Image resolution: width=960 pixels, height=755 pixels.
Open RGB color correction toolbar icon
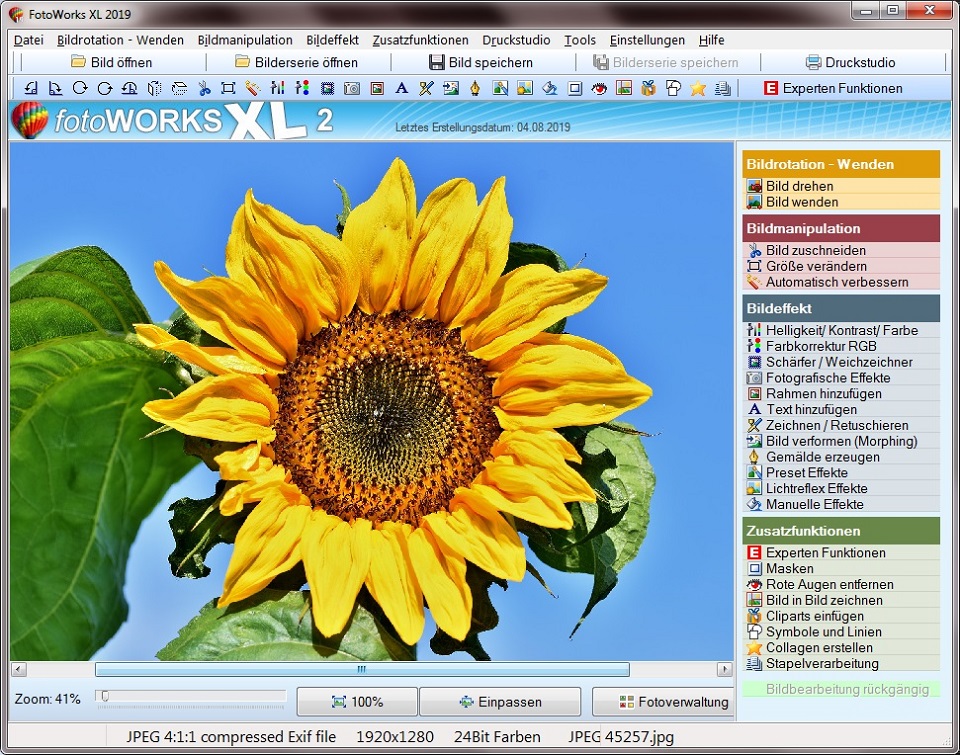point(302,88)
